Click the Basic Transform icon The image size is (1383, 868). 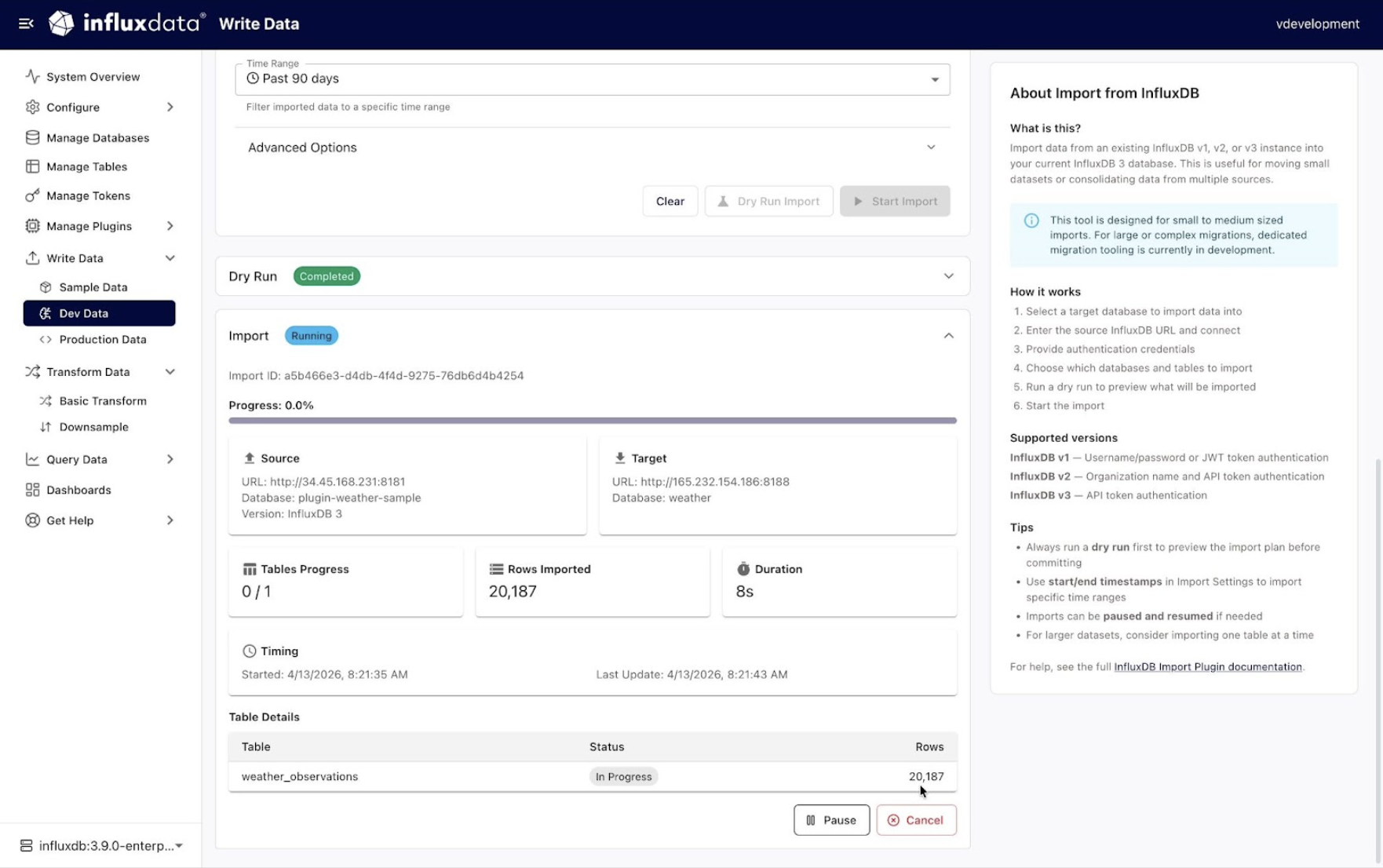point(46,401)
